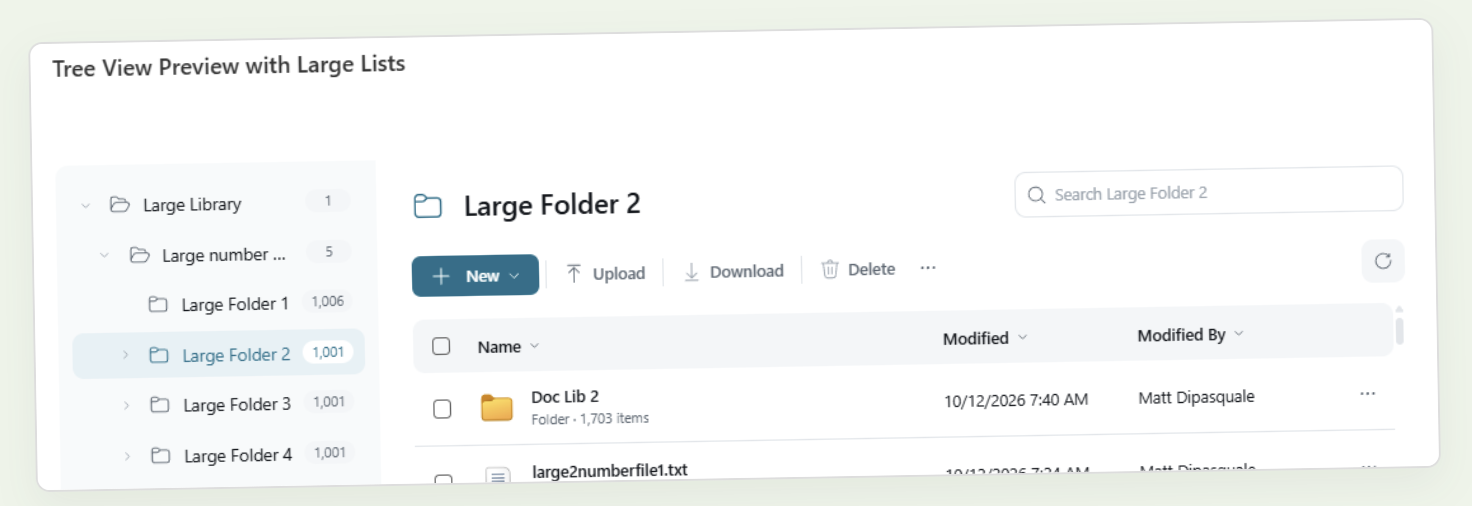
Task: Click the folder icon beside Large Folder 4
Action: tap(161, 455)
